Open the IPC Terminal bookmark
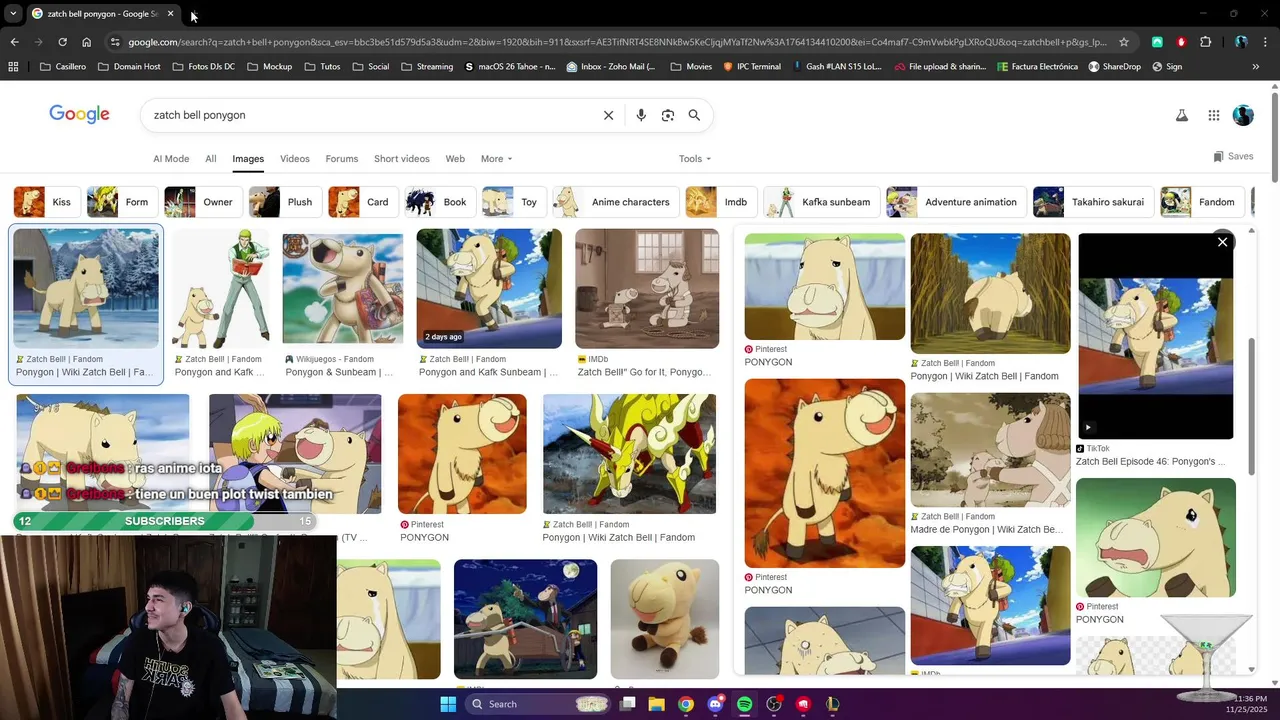The width and height of the screenshot is (1280, 720). point(751,67)
